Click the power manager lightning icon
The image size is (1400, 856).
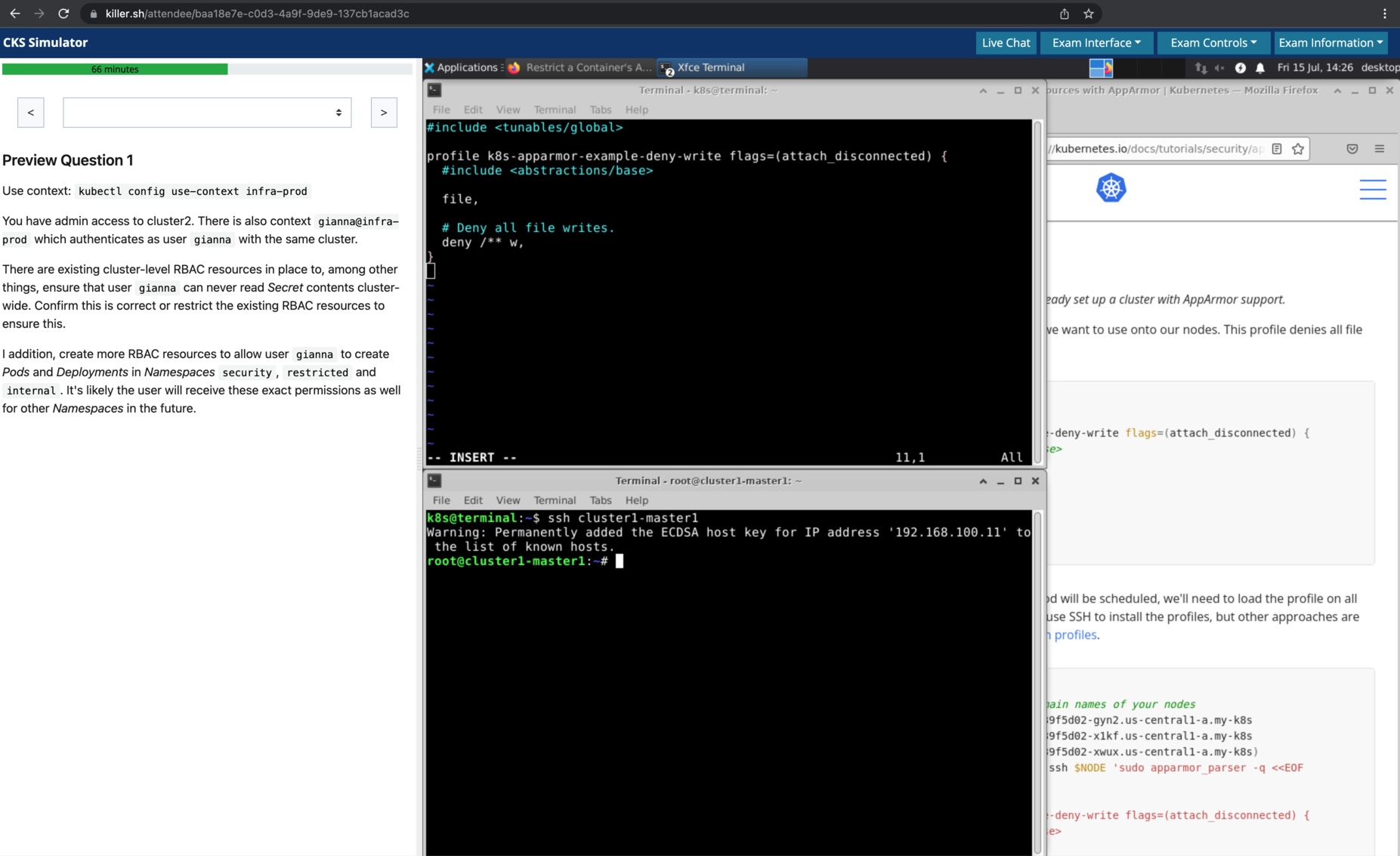pyautogui.click(x=1241, y=68)
